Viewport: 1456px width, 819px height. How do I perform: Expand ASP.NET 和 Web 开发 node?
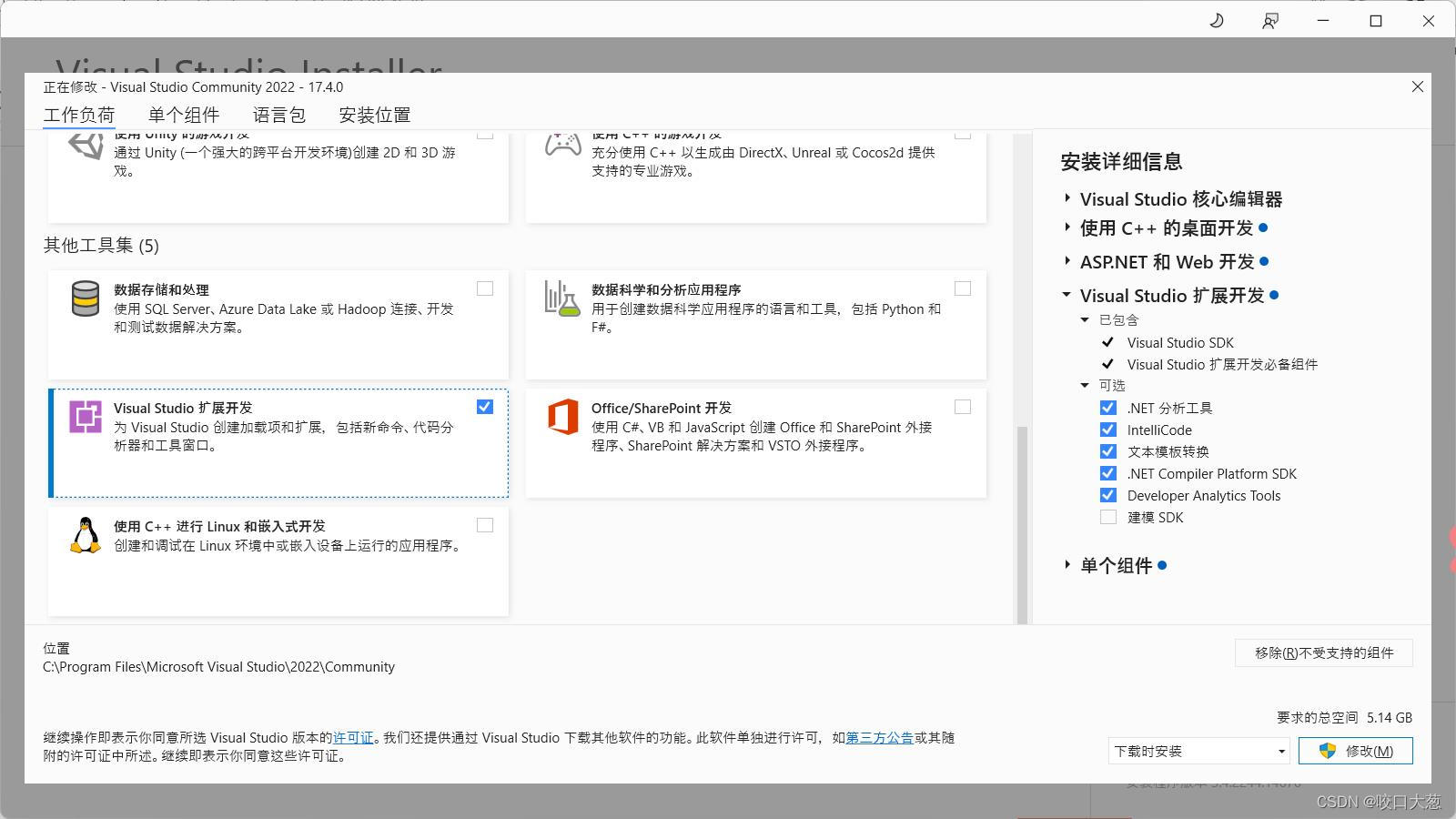(1067, 261)
